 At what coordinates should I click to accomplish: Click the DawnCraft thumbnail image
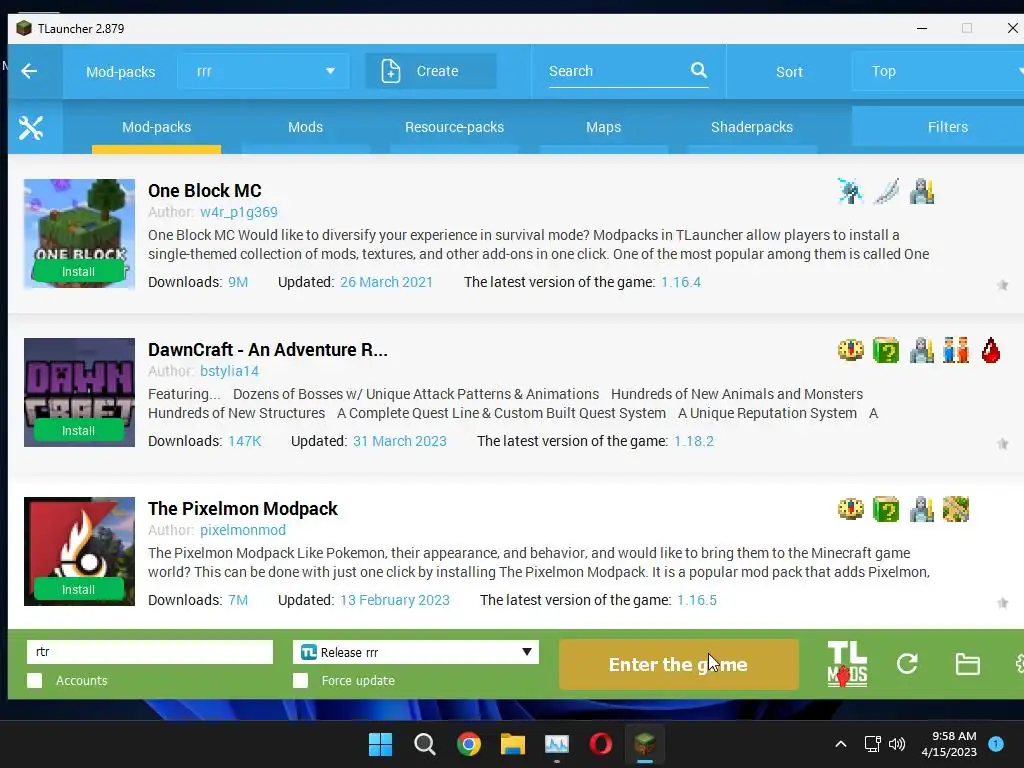point(79,392)
